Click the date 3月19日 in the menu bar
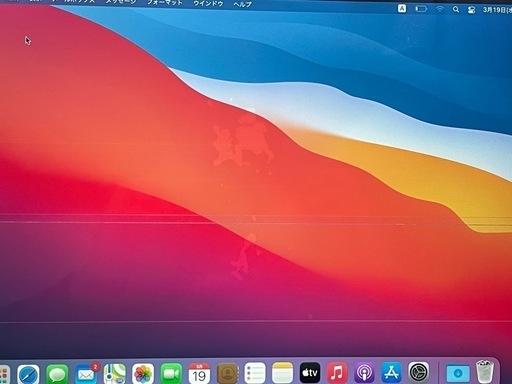This screenshot has width=512, height=384. point(497,10)
